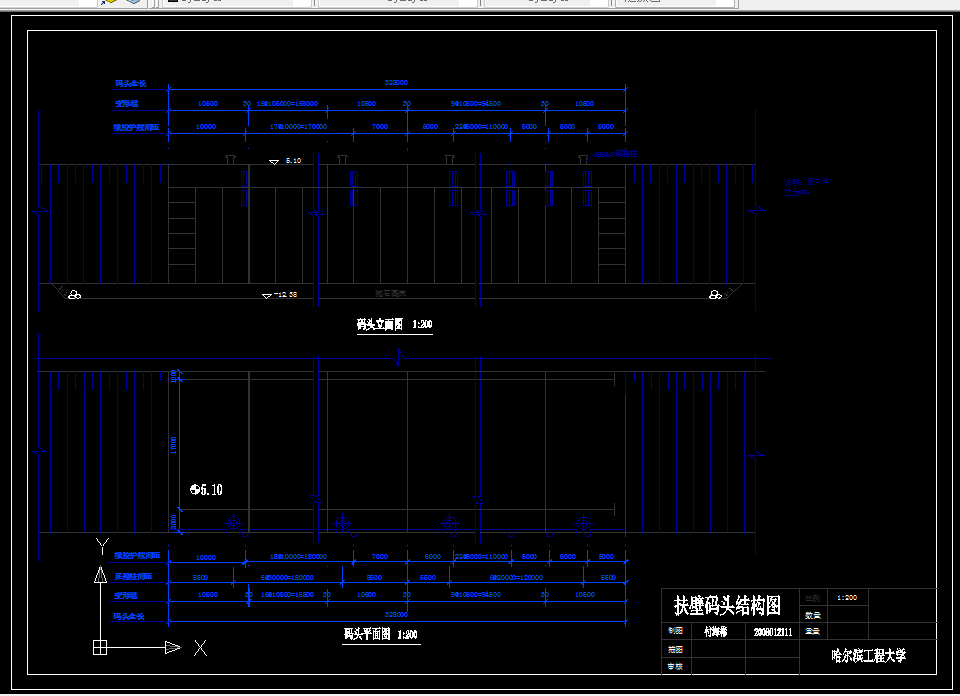Click the 扶壁码头结构图 title block heading
Image resolution: width=960 pixels, height=696 pixels.
coord(727,605)
